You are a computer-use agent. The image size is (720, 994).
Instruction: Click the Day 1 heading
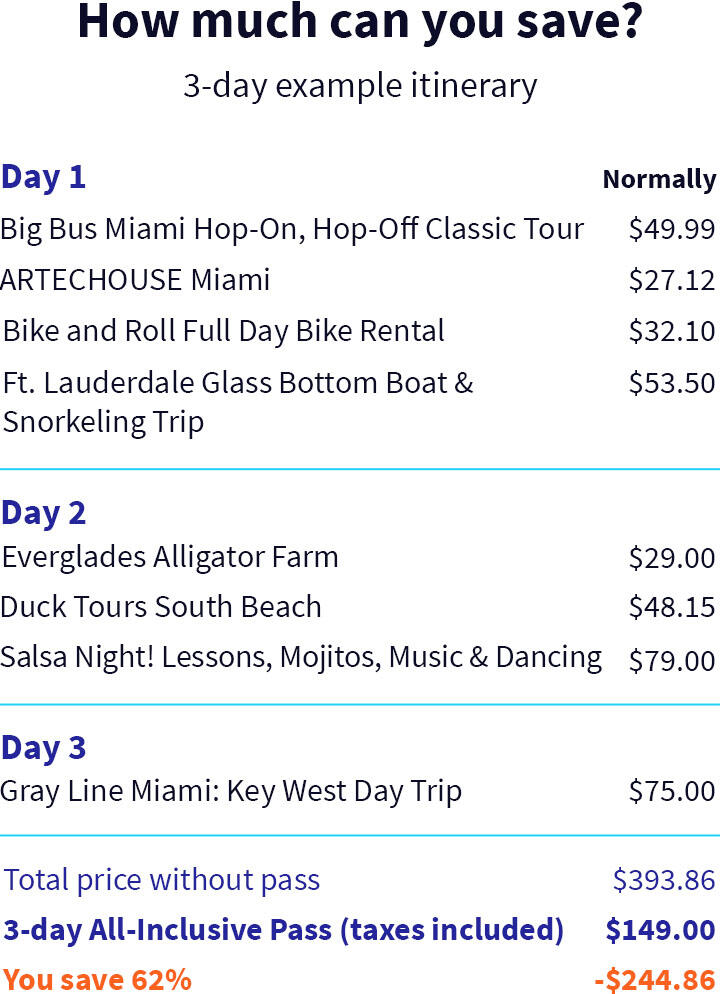click(x=43, y=178)
